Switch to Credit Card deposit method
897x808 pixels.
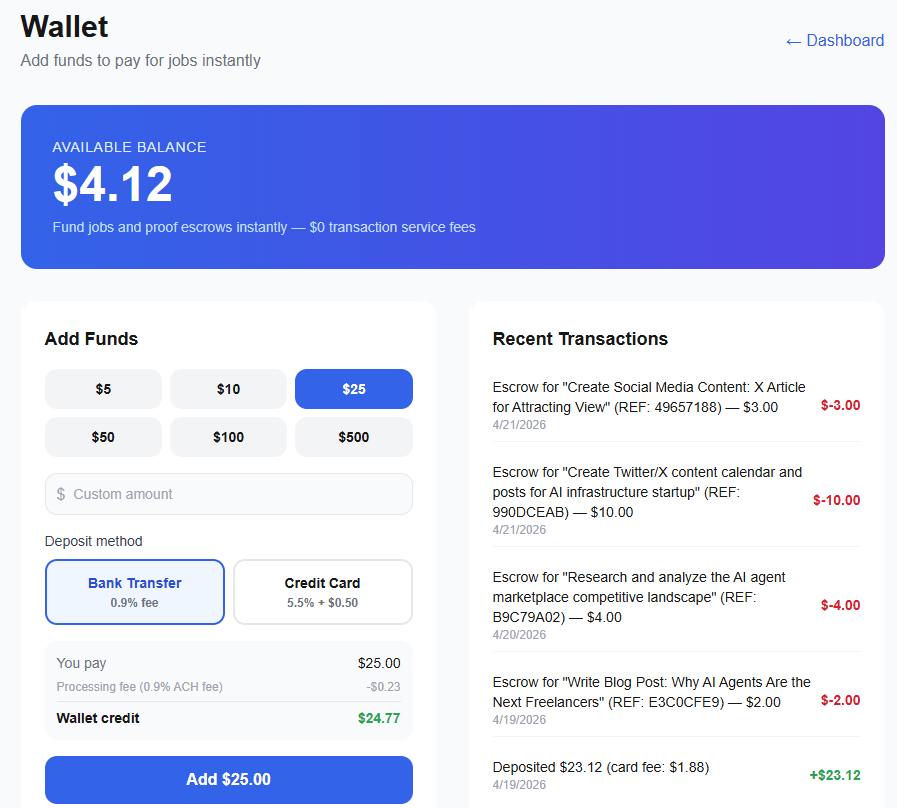click(323, 592)
